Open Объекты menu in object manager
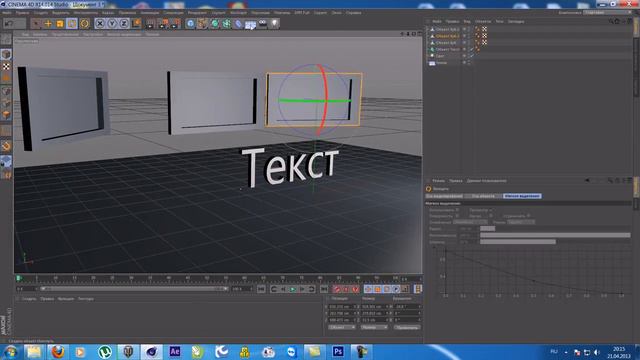The width and height of the screenshot is (640, 360). tap(483, 21)
